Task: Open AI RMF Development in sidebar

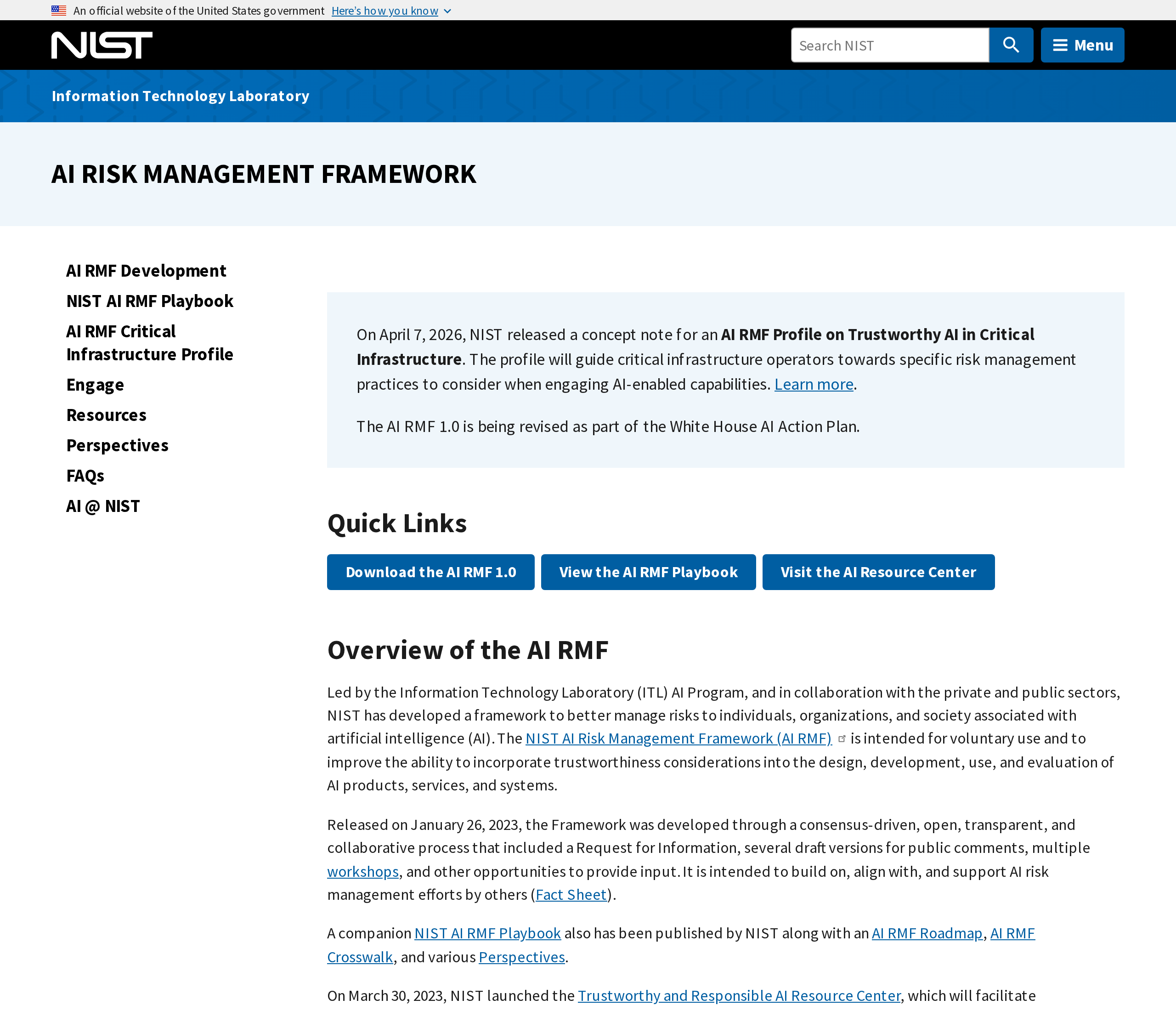Action: [147, 271]
